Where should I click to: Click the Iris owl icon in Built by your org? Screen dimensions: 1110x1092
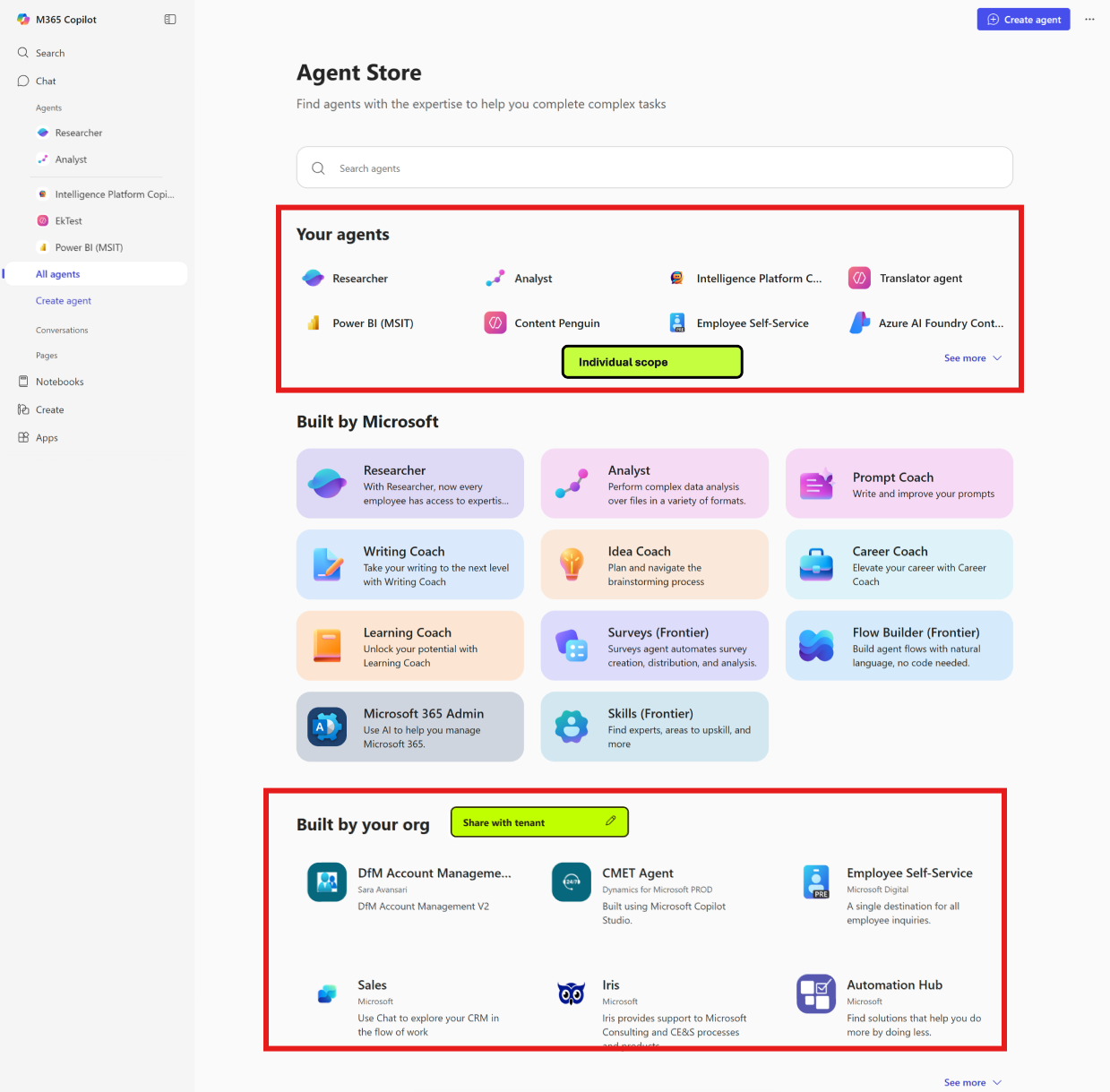(x=571, y=993)
